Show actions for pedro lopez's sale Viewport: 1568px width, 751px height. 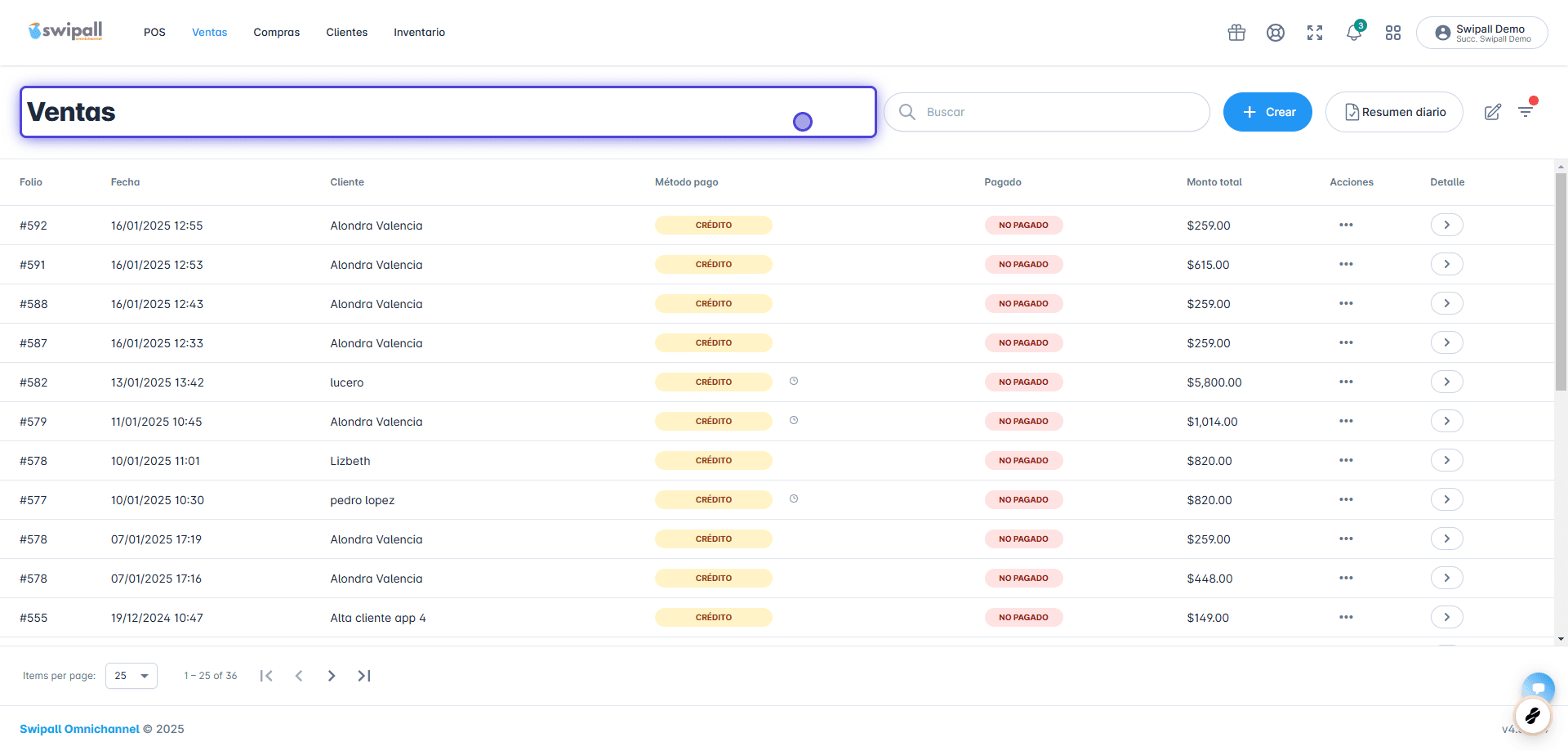[1346, 499]
